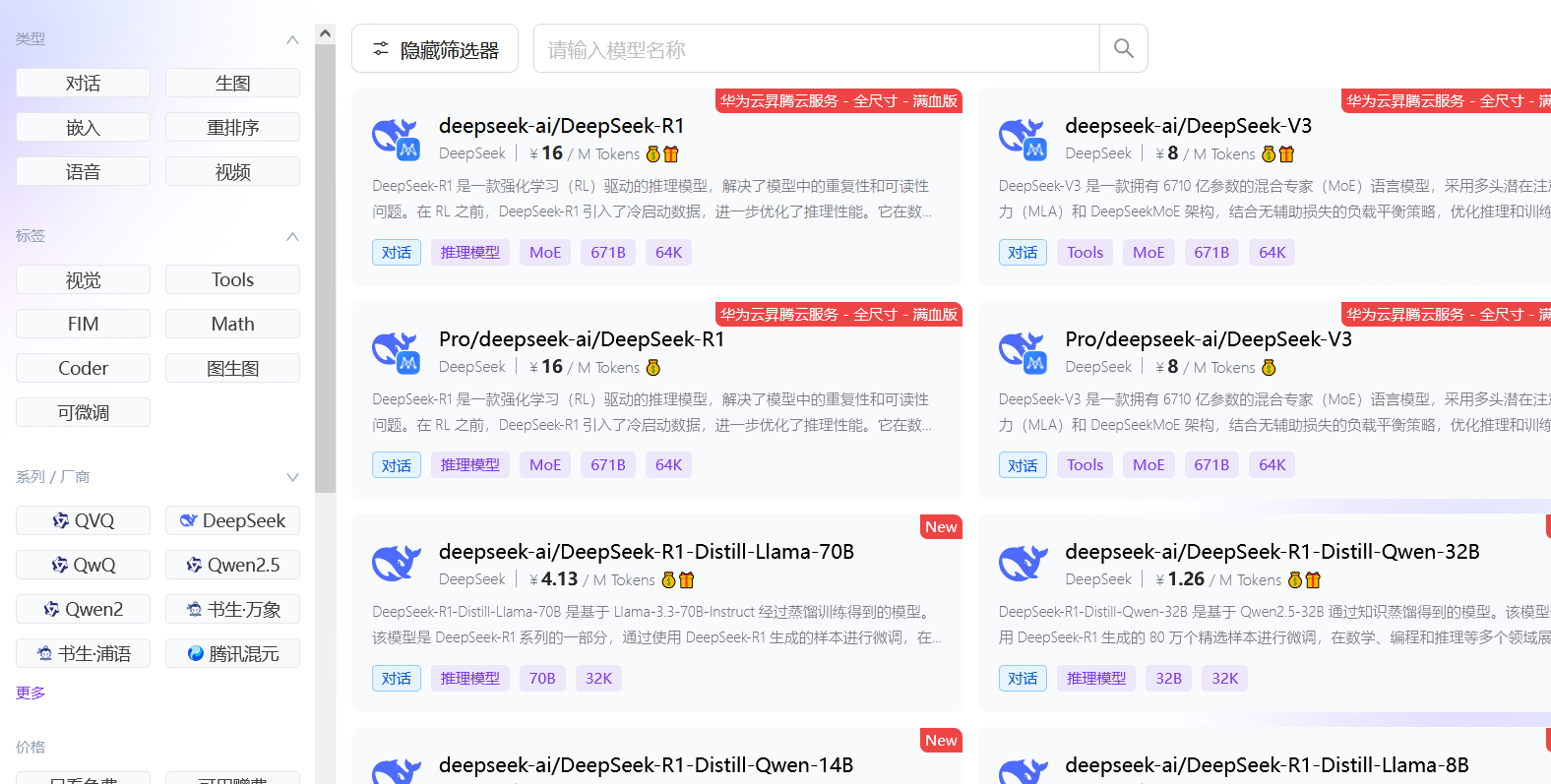This screenshot has height=784, width=1551.
Task: Click the coin icon on DeepSeek-R1-Distill-Llama-70B card
Action: [669, 580]
